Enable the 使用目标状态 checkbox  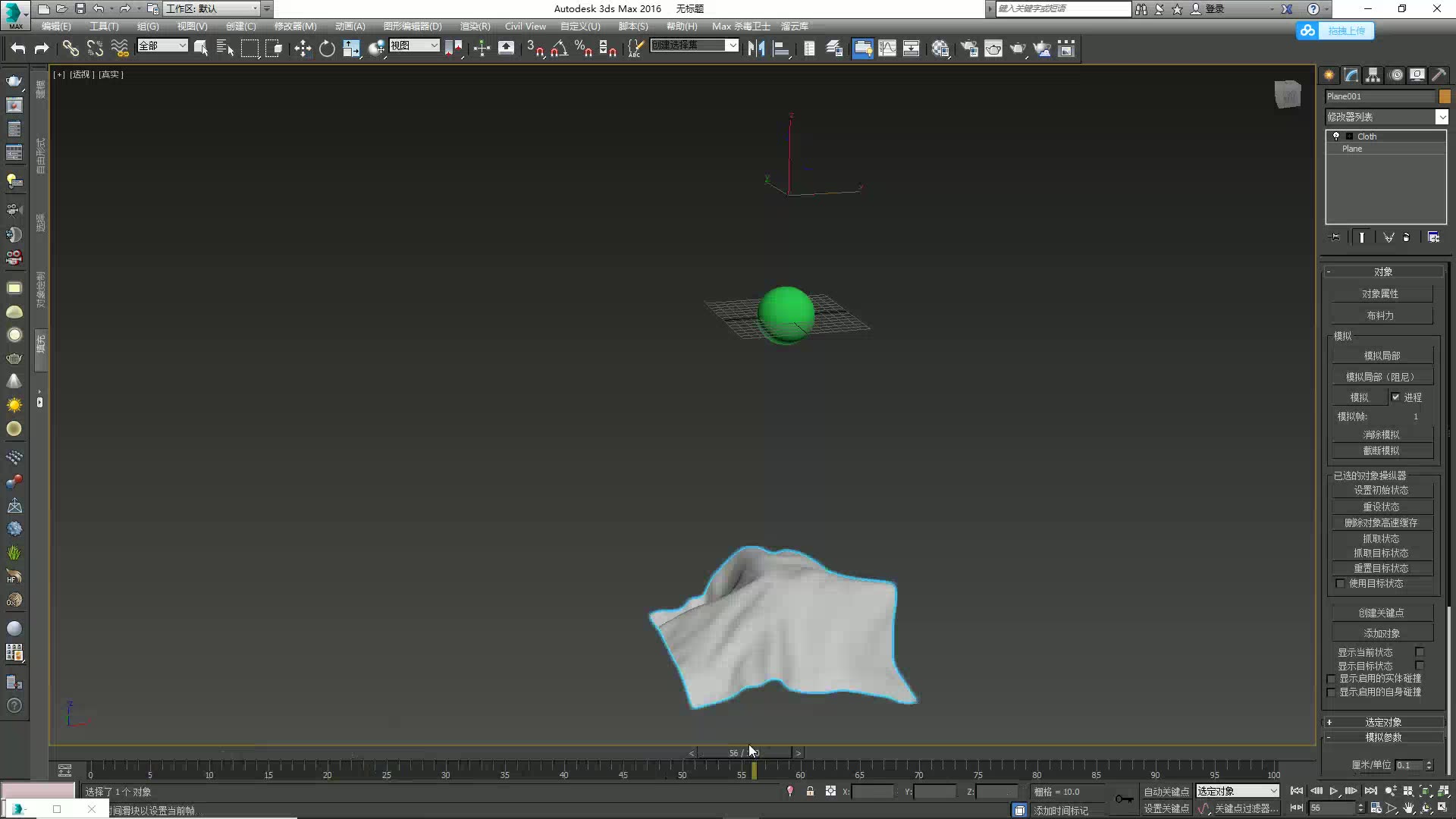point(1340,584)
